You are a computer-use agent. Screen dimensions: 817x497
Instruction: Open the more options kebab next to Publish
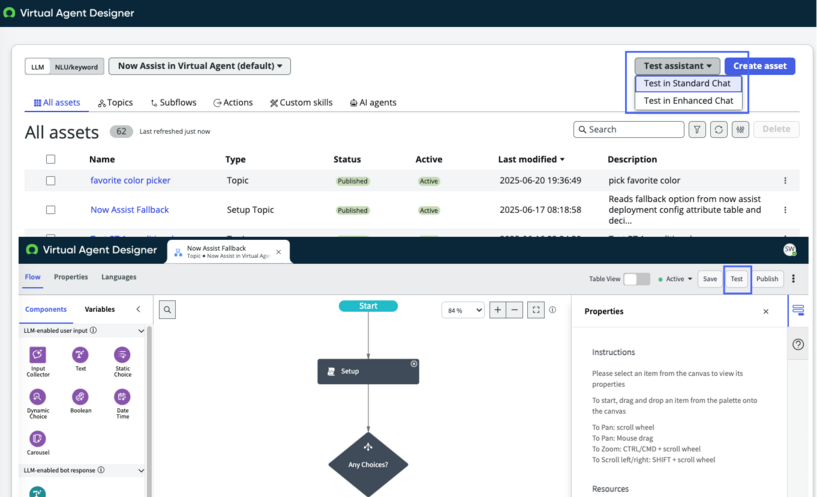click(x=794, y=279)
